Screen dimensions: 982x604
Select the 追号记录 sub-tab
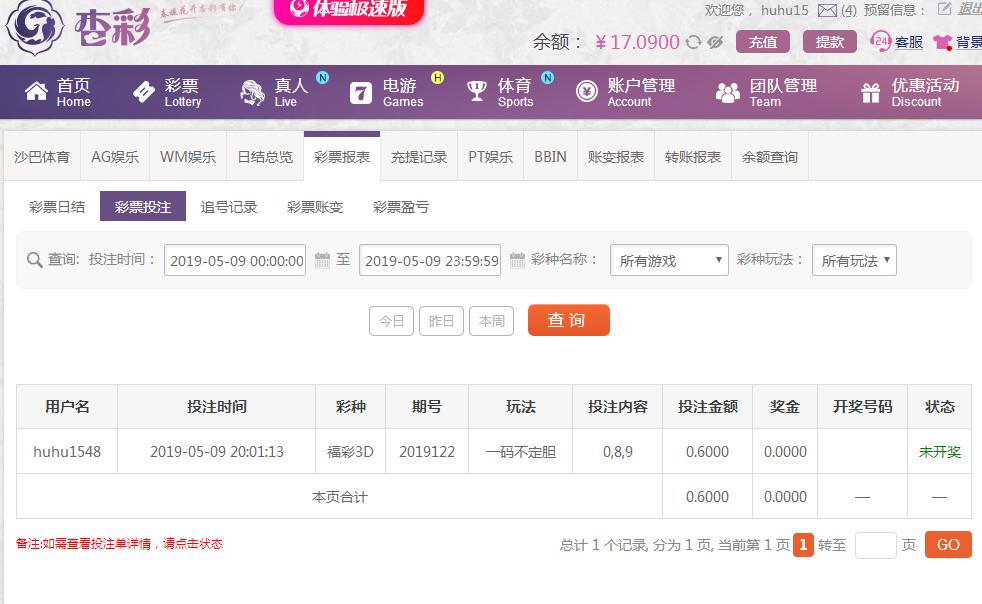[229, 207]
